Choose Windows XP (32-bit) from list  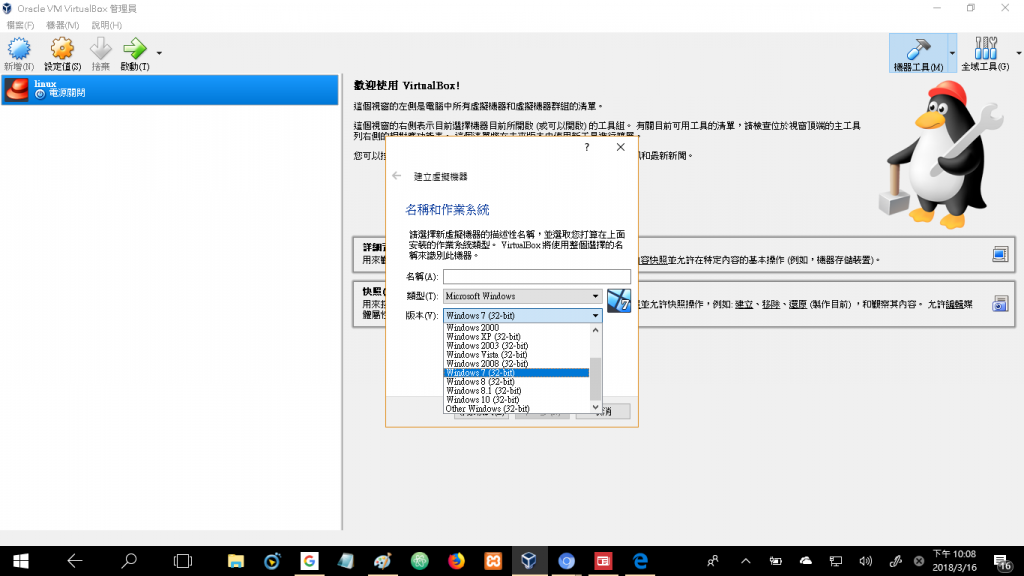[x=516, y=337]
